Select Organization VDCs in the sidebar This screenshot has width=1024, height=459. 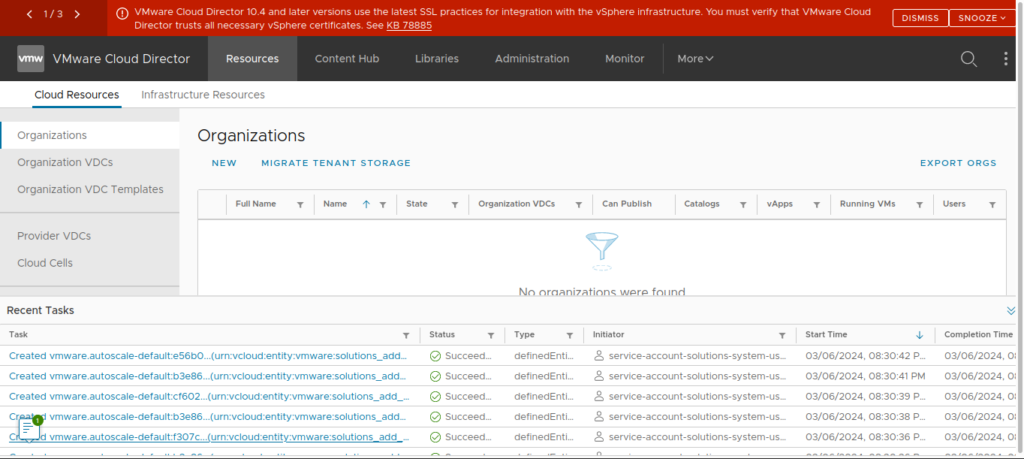click(64, 162)
